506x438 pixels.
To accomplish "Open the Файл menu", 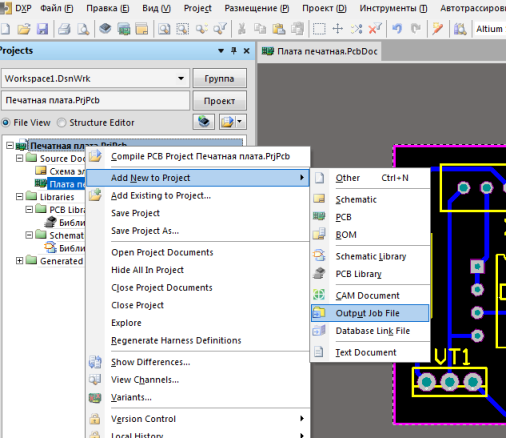I will coord(57,8).
